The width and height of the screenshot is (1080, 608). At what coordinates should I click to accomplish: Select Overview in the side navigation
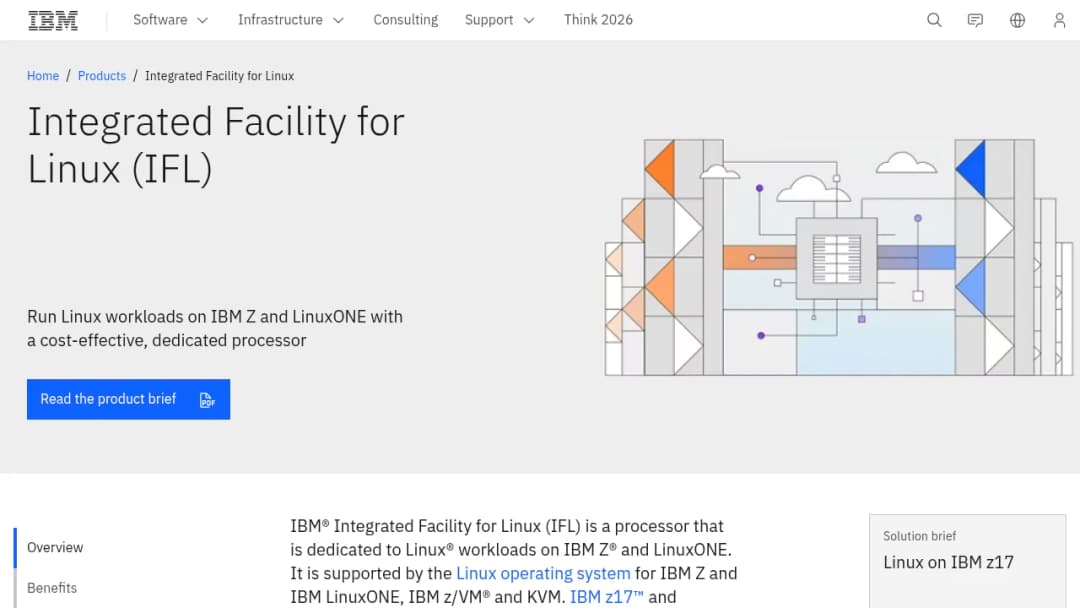[x=55, y=547]
